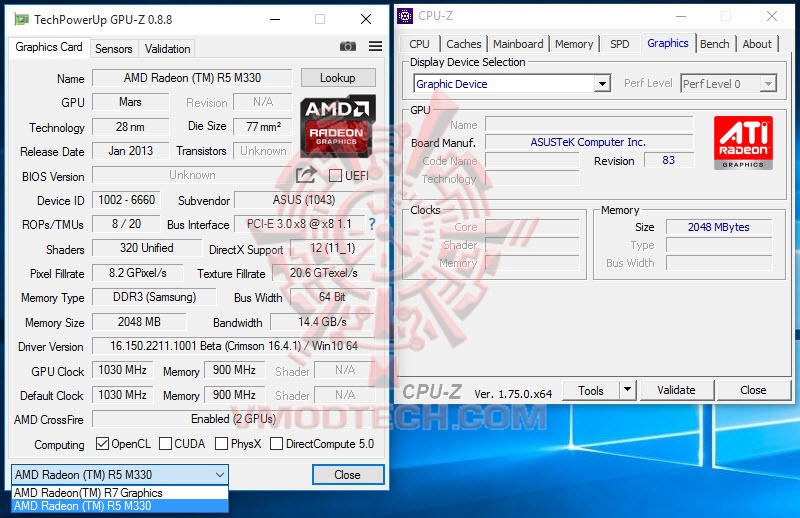Toggle the PhysX checkbox

coord(221,443)
